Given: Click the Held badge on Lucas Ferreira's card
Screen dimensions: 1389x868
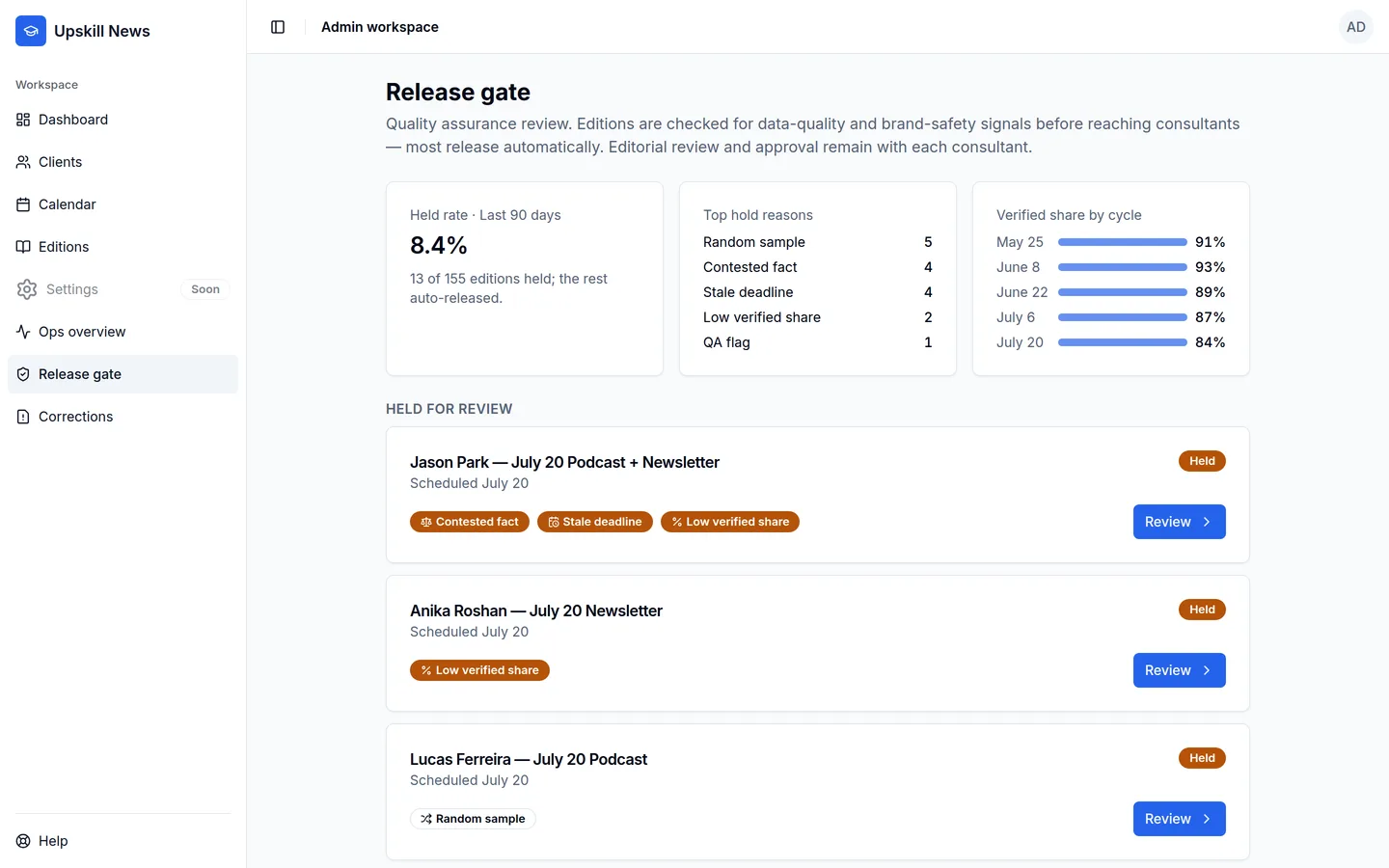Looking at the screenshot, I should 1202,758.
